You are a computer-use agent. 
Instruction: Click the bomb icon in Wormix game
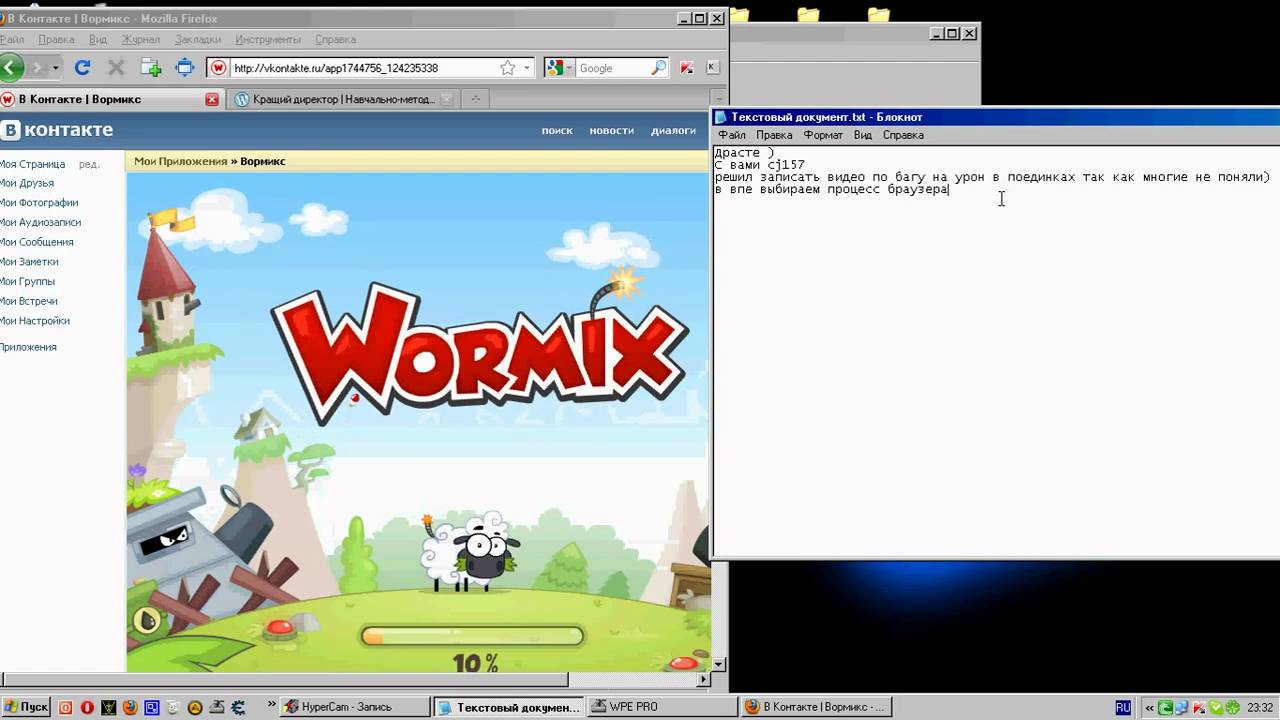148,621
